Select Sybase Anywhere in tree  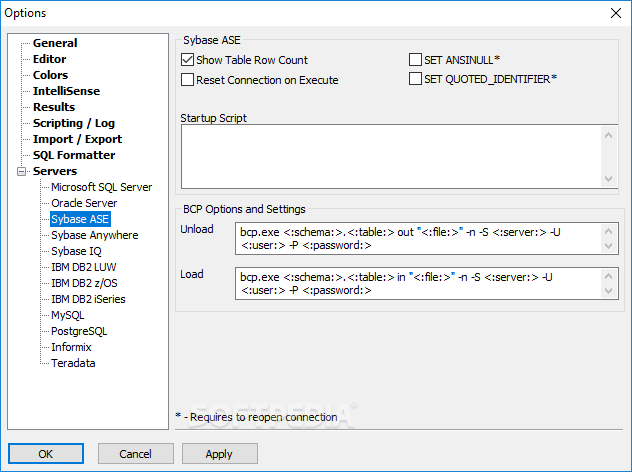click(x=94, y=235)
